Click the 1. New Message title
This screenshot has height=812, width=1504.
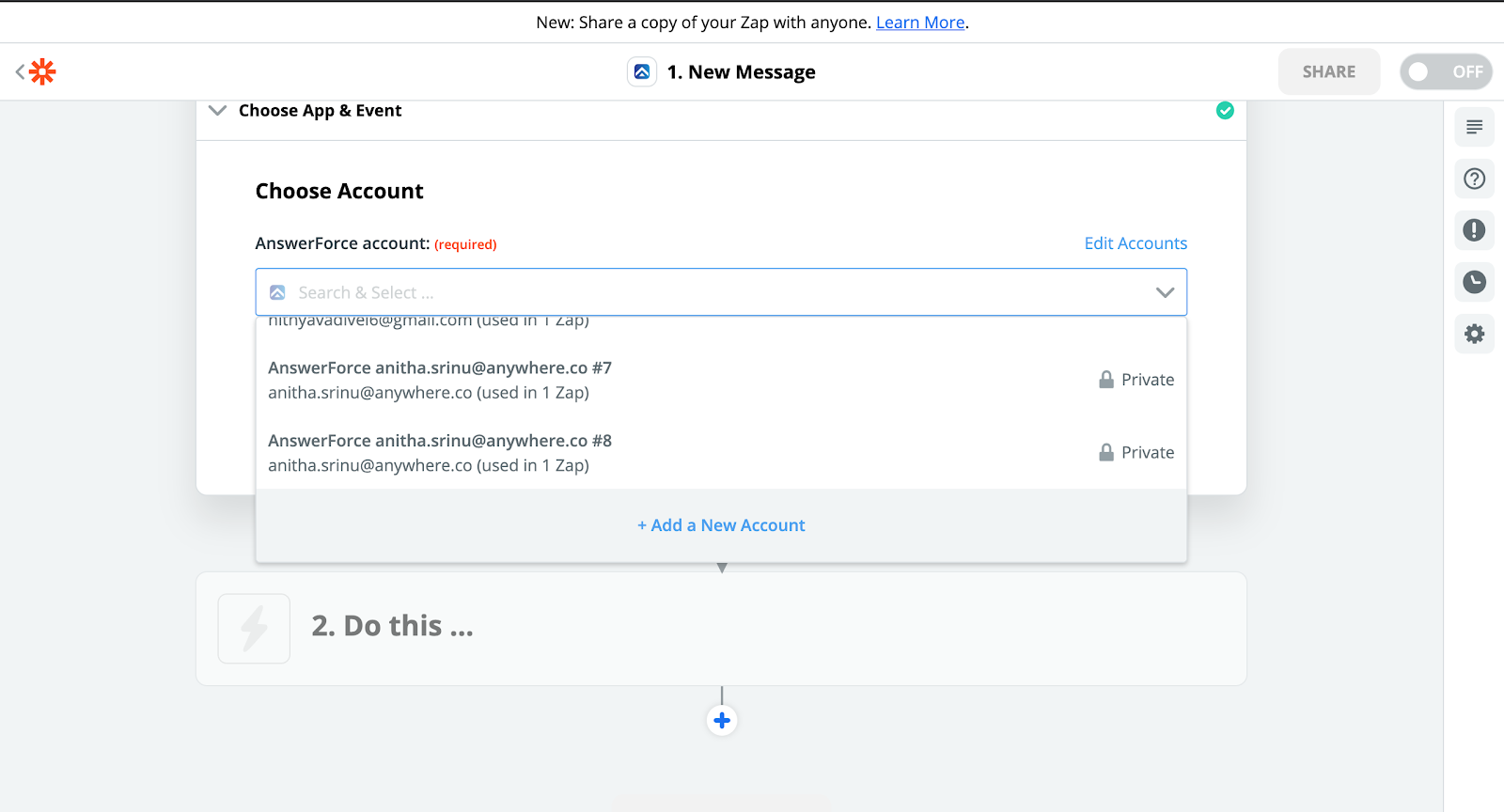tap(742, 71)
